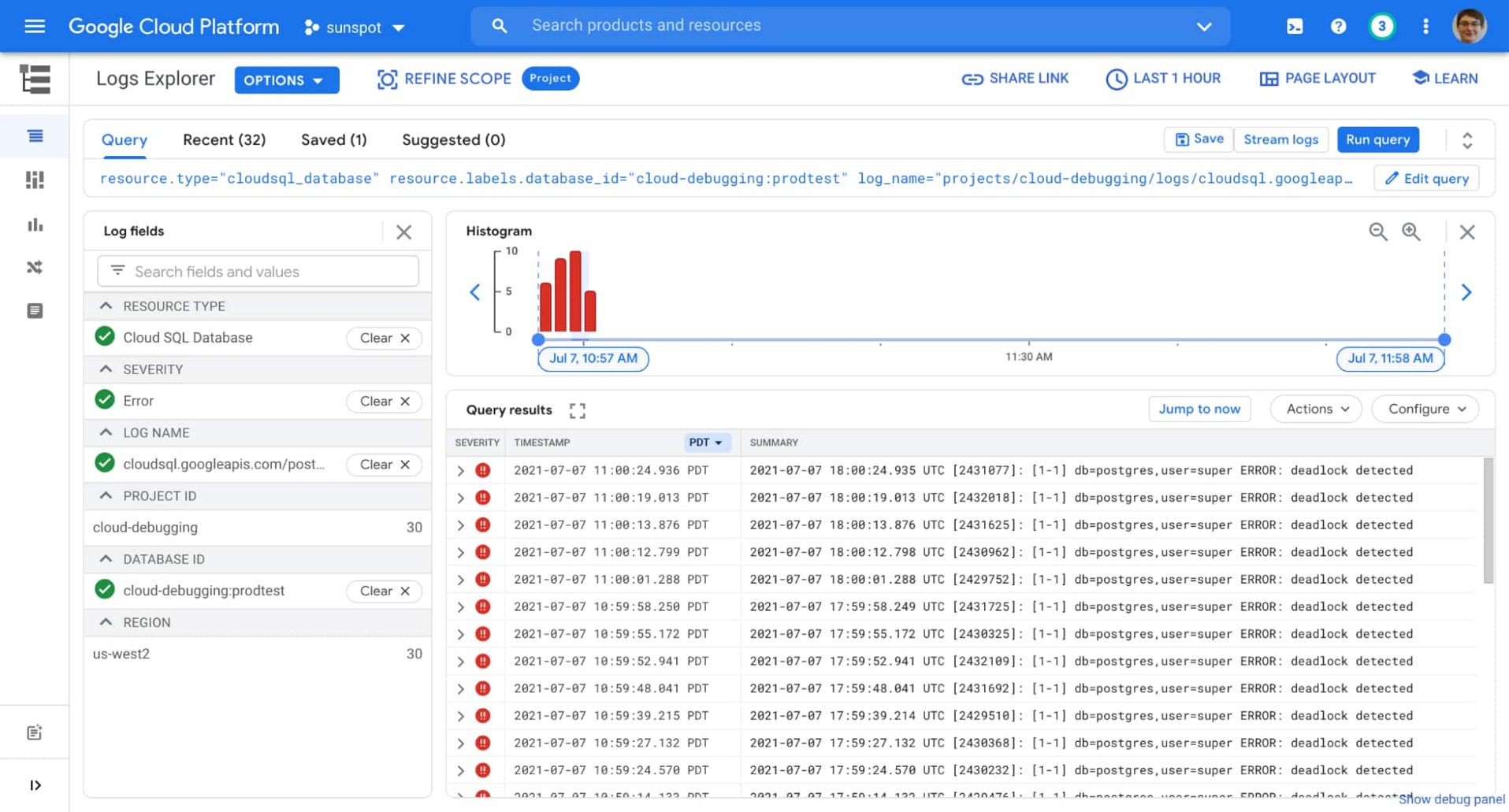Viewport: 1509px width, 812px height.
Task: Click the histogram zoom in icon
Action: coord(1411,232)
